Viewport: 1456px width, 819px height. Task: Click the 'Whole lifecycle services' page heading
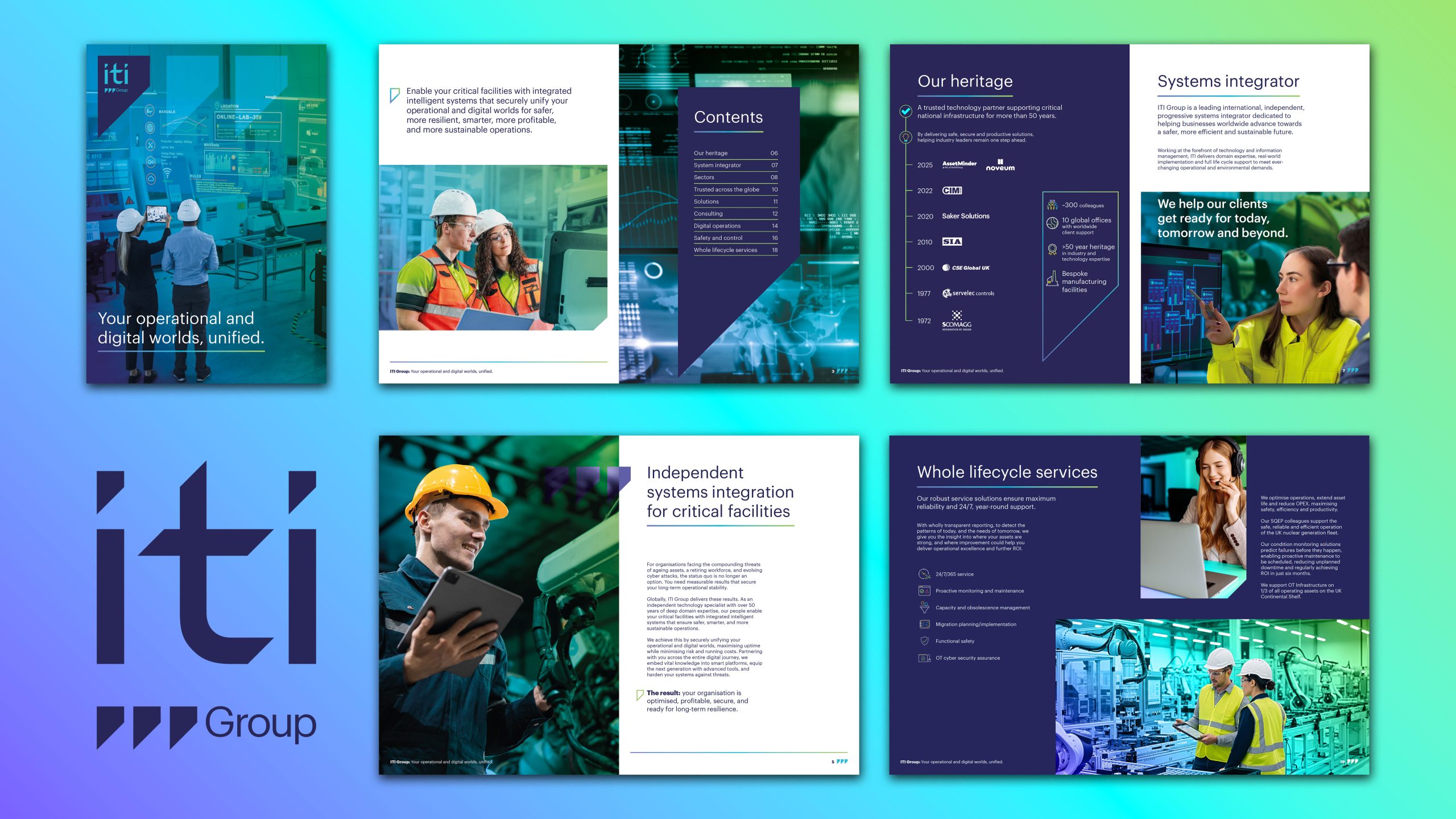(1007, 472)
